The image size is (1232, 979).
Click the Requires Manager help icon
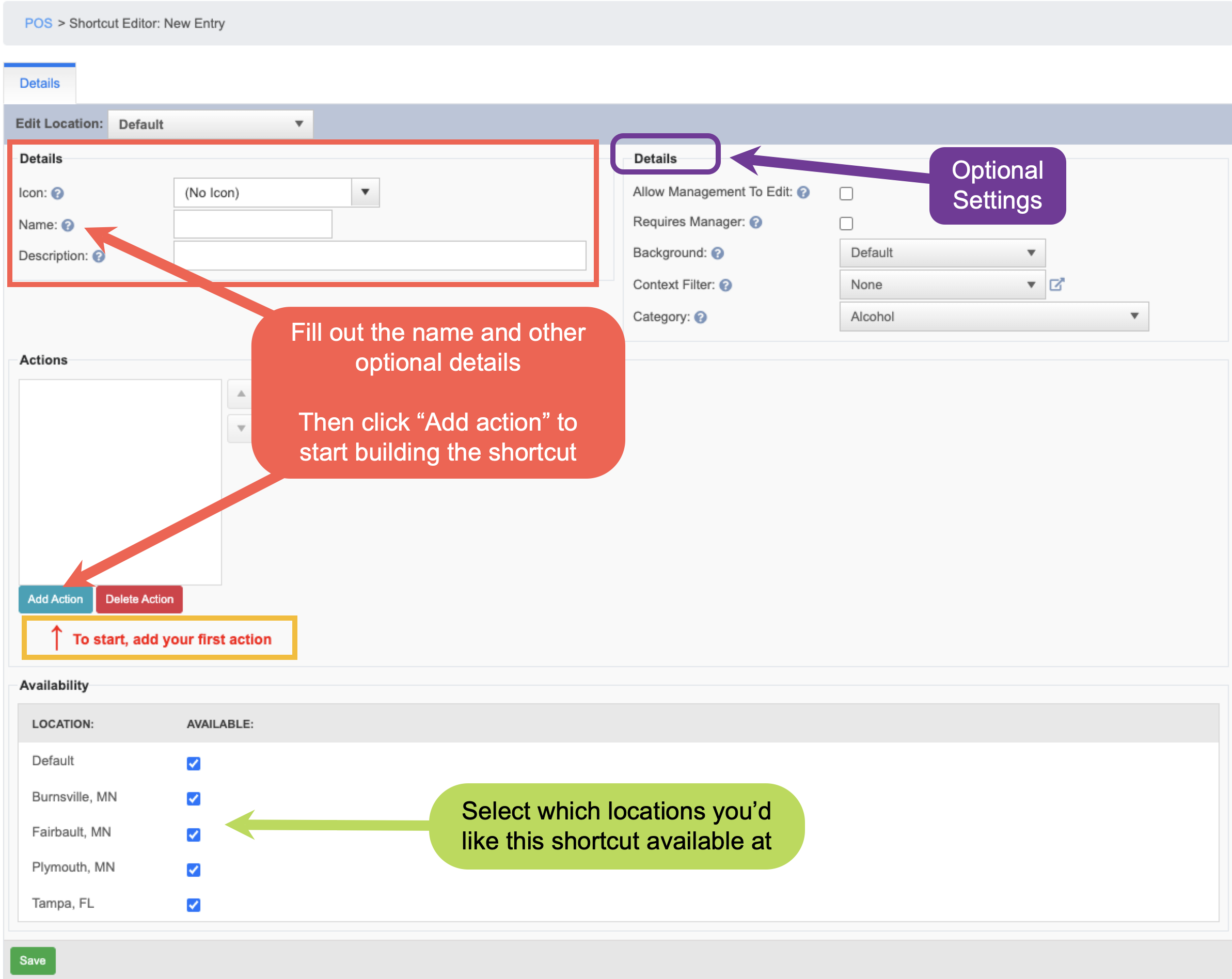coord(756,222)
